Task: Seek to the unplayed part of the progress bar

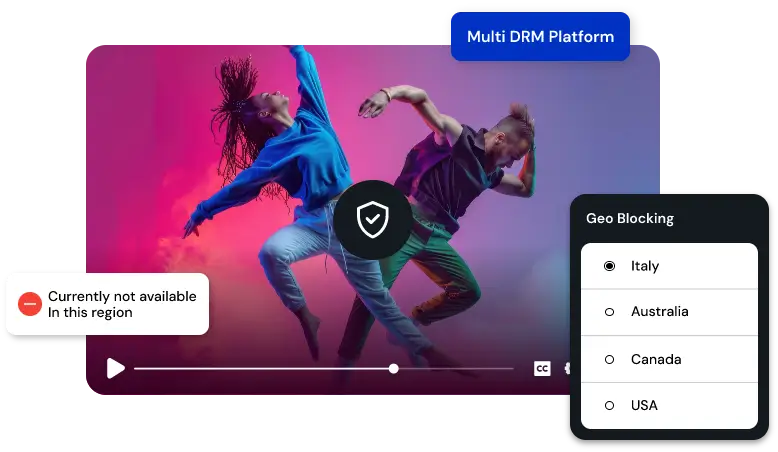Action: pyautogui.click(x=455, y=369)
